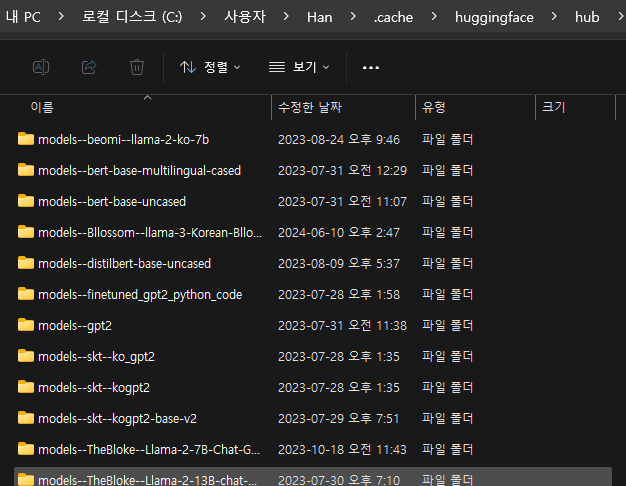Click date 2023-07-29 오후 7:51

coord(339,419)
